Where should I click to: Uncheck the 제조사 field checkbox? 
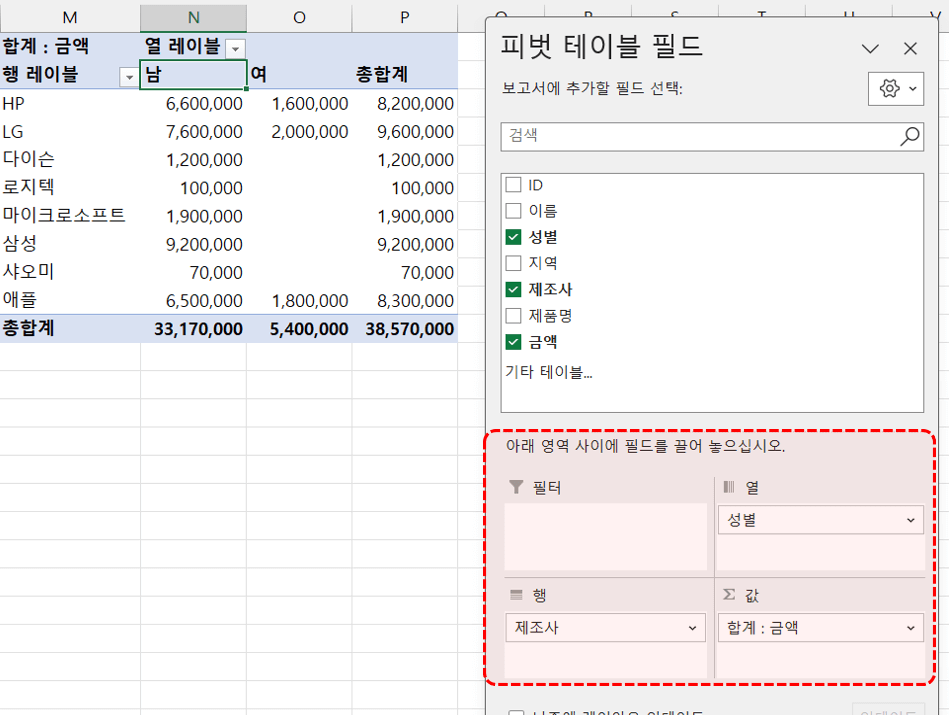click(x=513, y=289)
